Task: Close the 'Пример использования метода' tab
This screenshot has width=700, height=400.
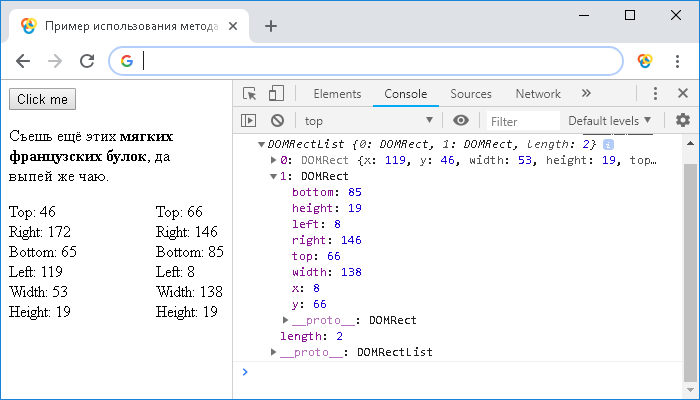Action: (x=233, y=26)
